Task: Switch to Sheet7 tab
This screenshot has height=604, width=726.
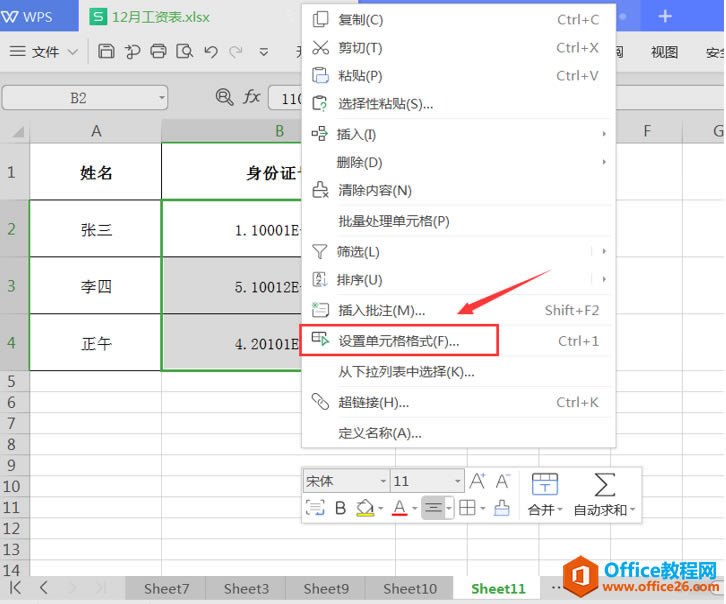Action: click(166, 589)
